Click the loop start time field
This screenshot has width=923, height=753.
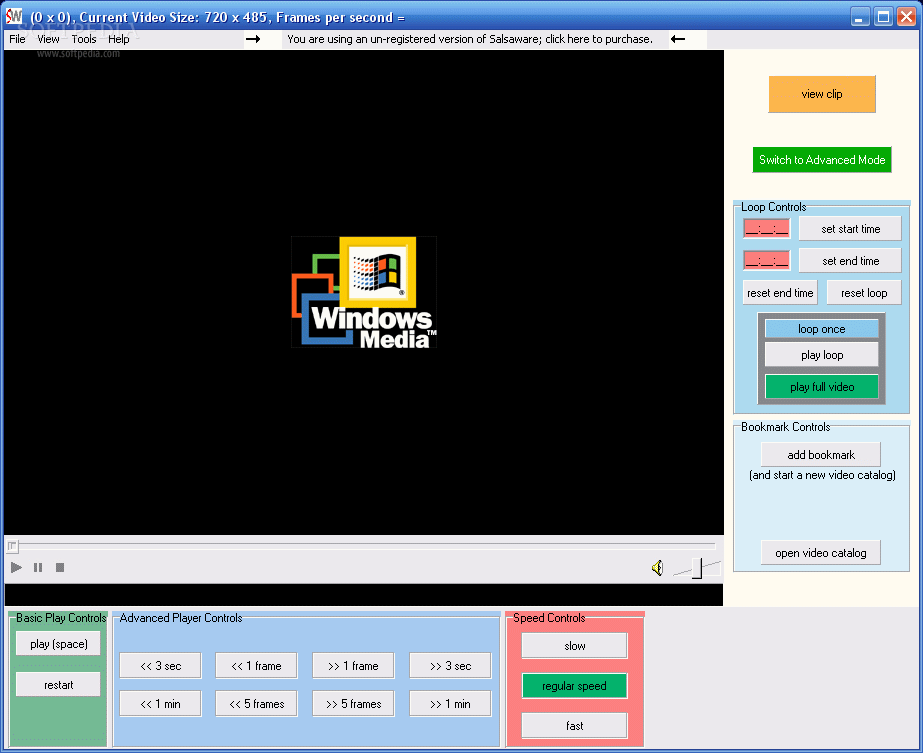pyautogui.click(x=766, y=228)
